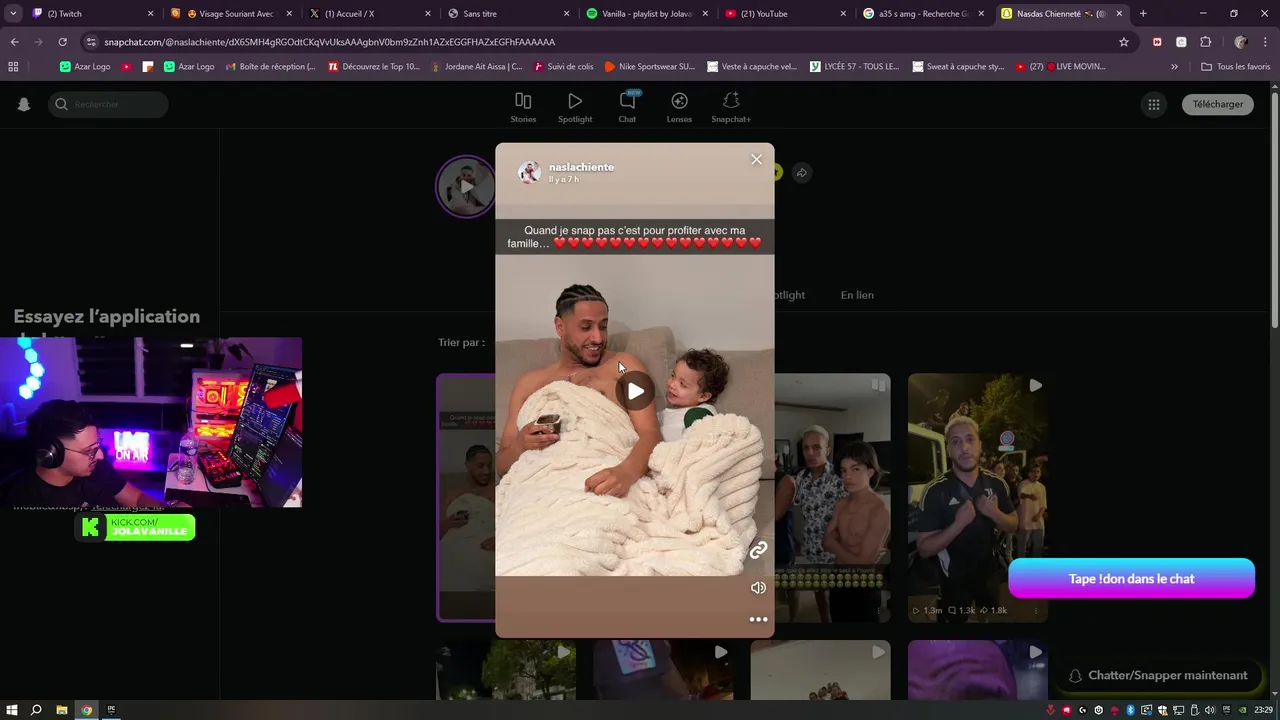Open the Snapchat+ section

(x=731, y=108)
